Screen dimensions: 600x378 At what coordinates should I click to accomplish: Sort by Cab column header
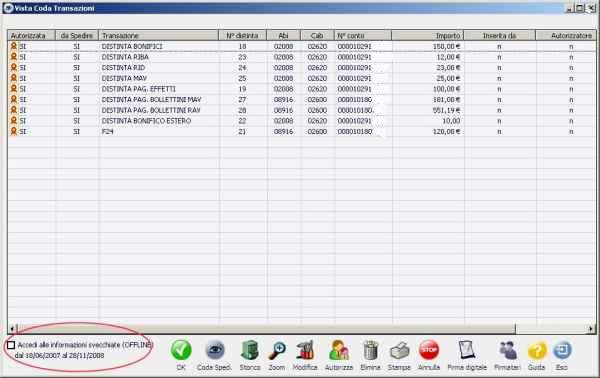pyautogui.click(x=317, y=36)
